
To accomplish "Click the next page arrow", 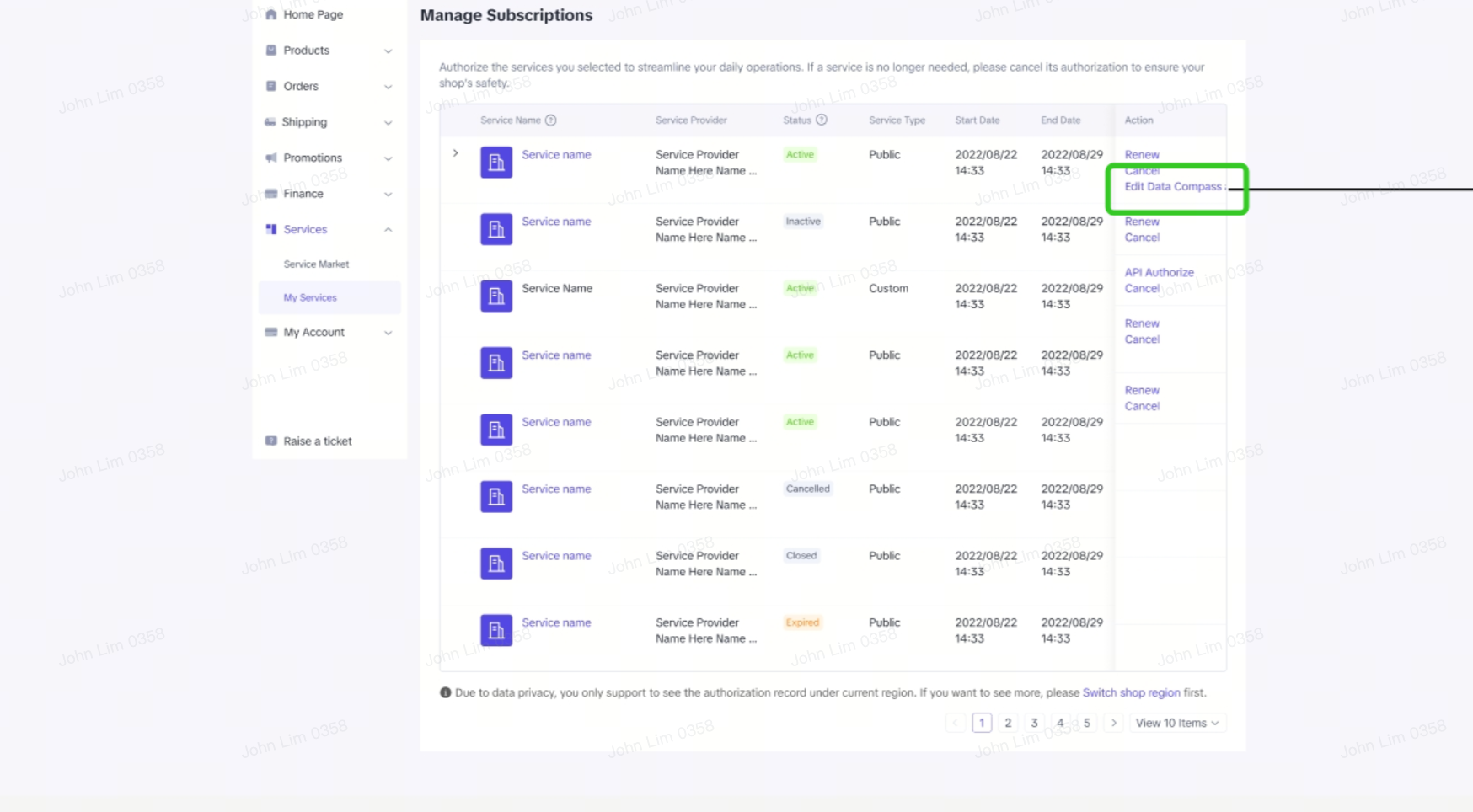I will point(1113,723).
